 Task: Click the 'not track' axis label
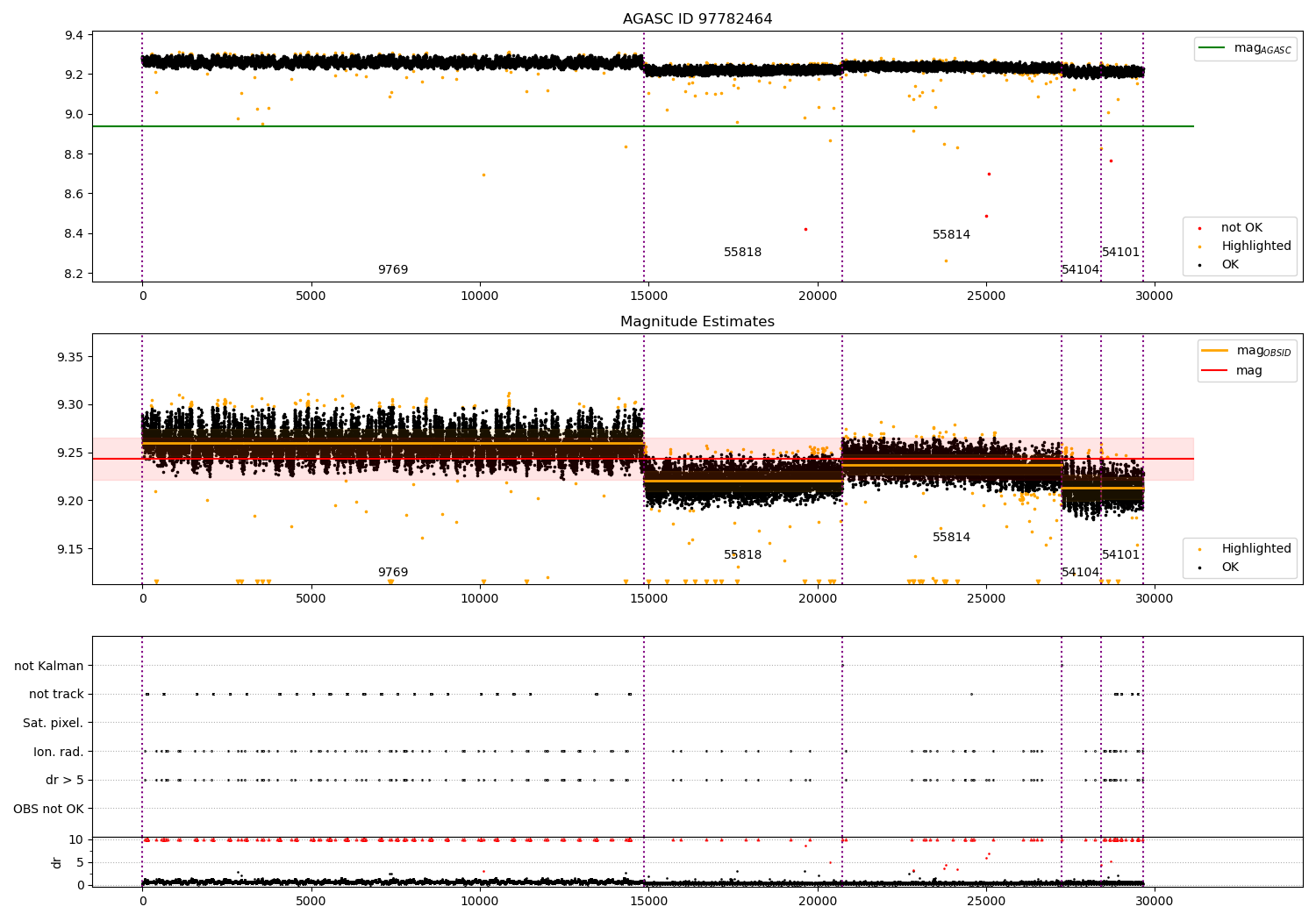pos(56,695)
